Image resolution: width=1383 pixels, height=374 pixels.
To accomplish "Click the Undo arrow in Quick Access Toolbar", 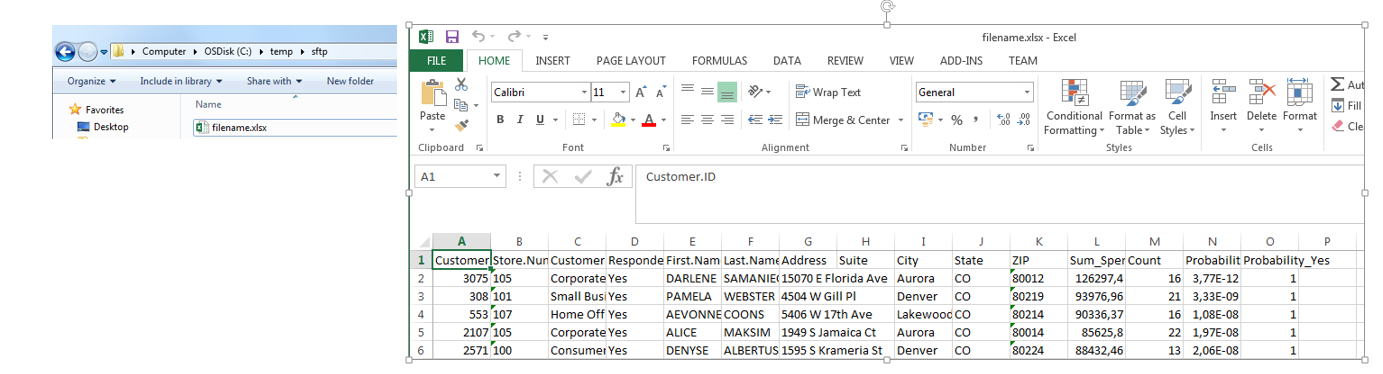I will click(x=478, y=37).
